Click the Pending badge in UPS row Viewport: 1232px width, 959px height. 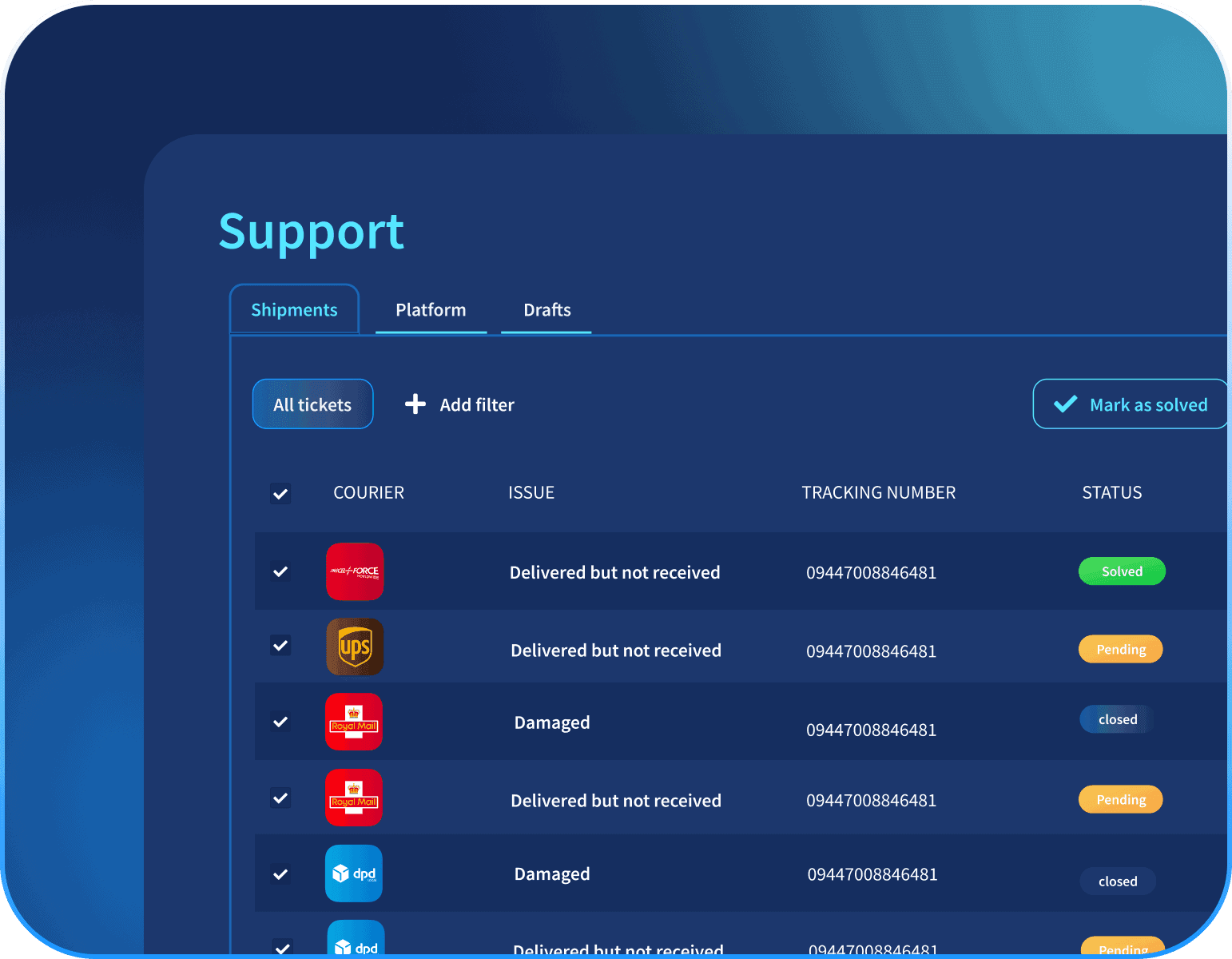tap(1121, 649)
